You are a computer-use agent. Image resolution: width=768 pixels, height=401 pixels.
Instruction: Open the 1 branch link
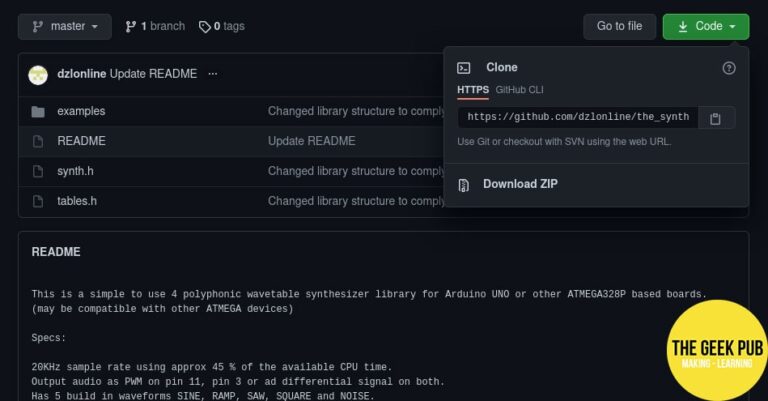tap(155, 26)
